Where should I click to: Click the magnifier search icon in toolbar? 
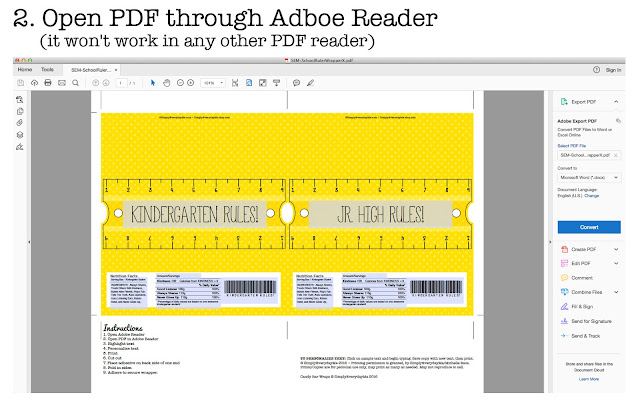[x=76, y=83]
